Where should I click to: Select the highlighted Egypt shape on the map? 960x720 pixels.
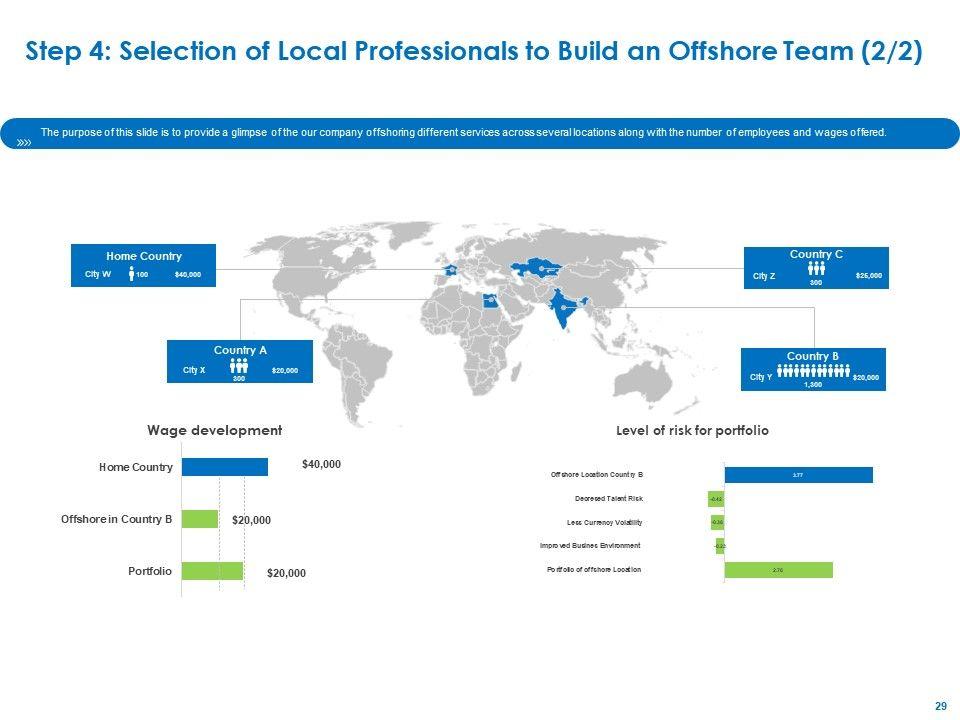(x=490, y=301)
